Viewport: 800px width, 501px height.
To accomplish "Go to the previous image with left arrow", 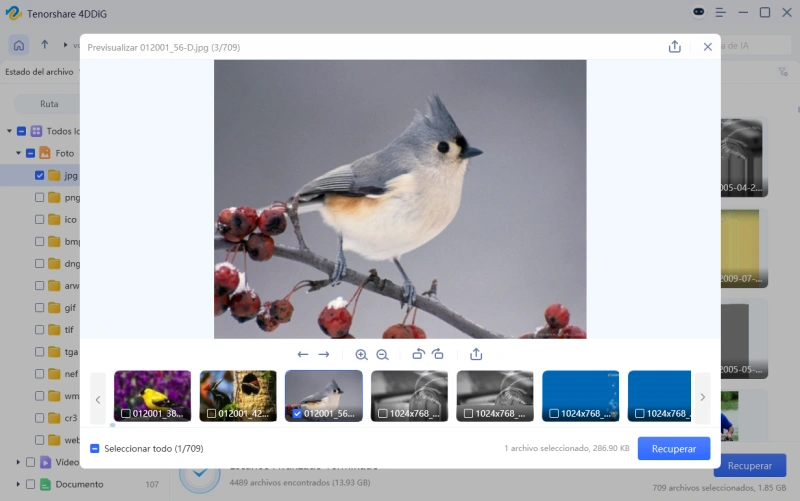I will pyautogui.click(x=303, y=354).
